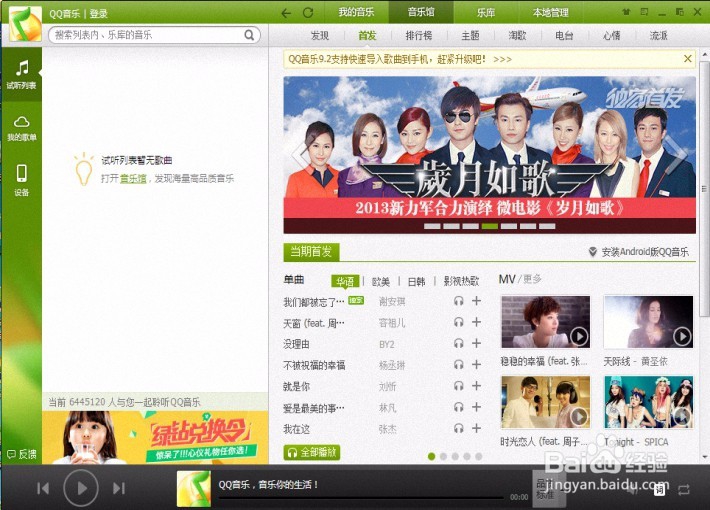710x510 pixels.
Task: Open the 试听列表 music note sidebar icon
Action: click(x=21, y=74)
